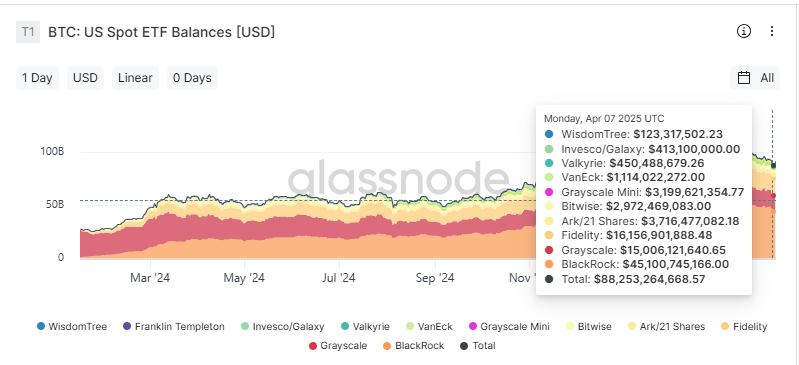Open the chart info icon

(x=744, y=31)
